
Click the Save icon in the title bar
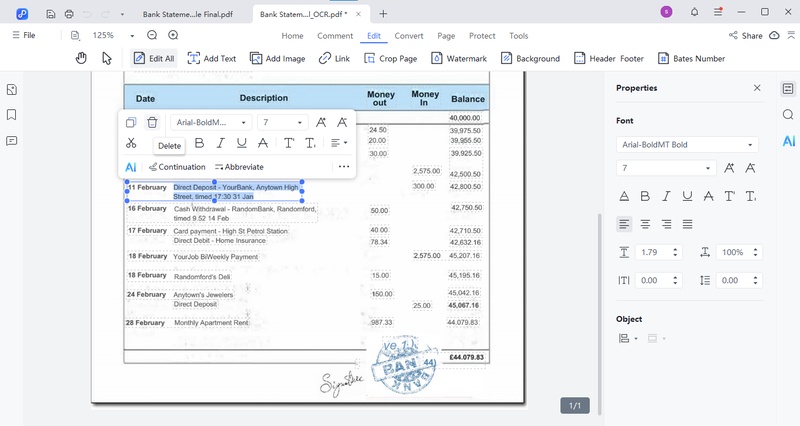(51, 14)
